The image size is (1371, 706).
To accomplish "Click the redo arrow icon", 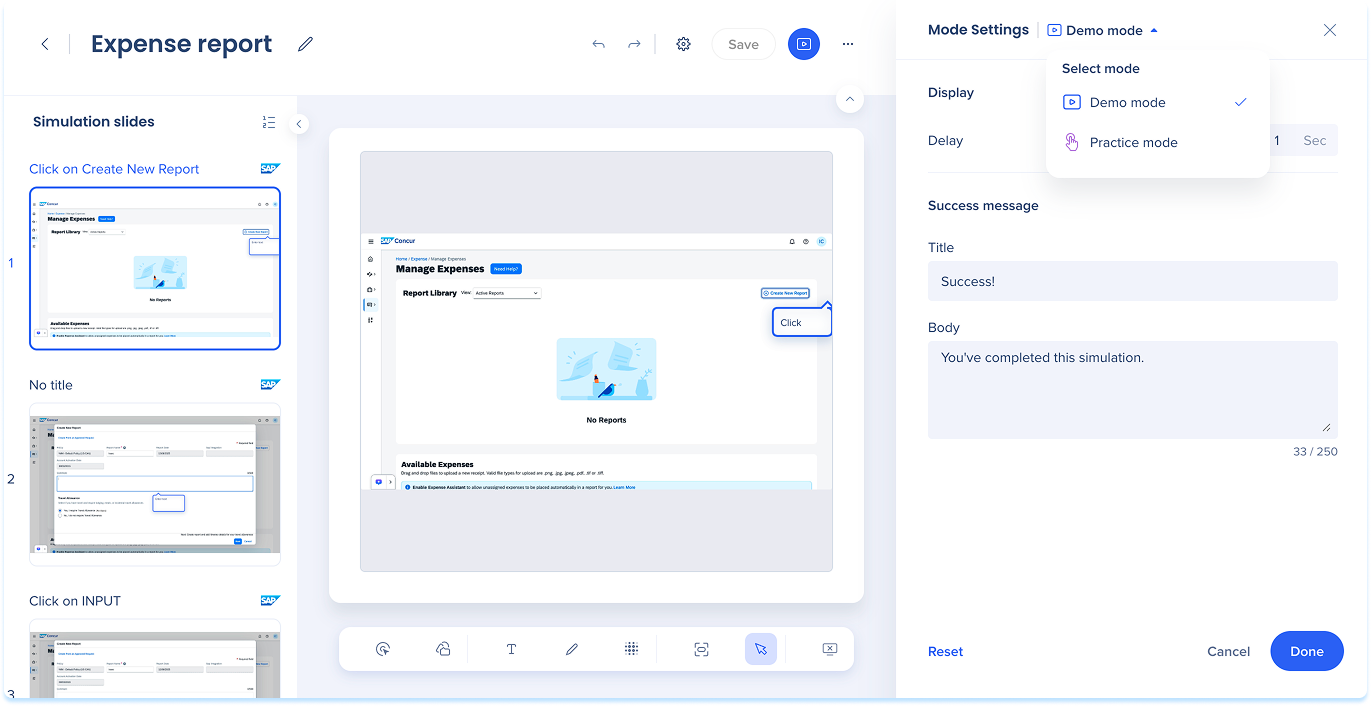I will click(634, 44).
